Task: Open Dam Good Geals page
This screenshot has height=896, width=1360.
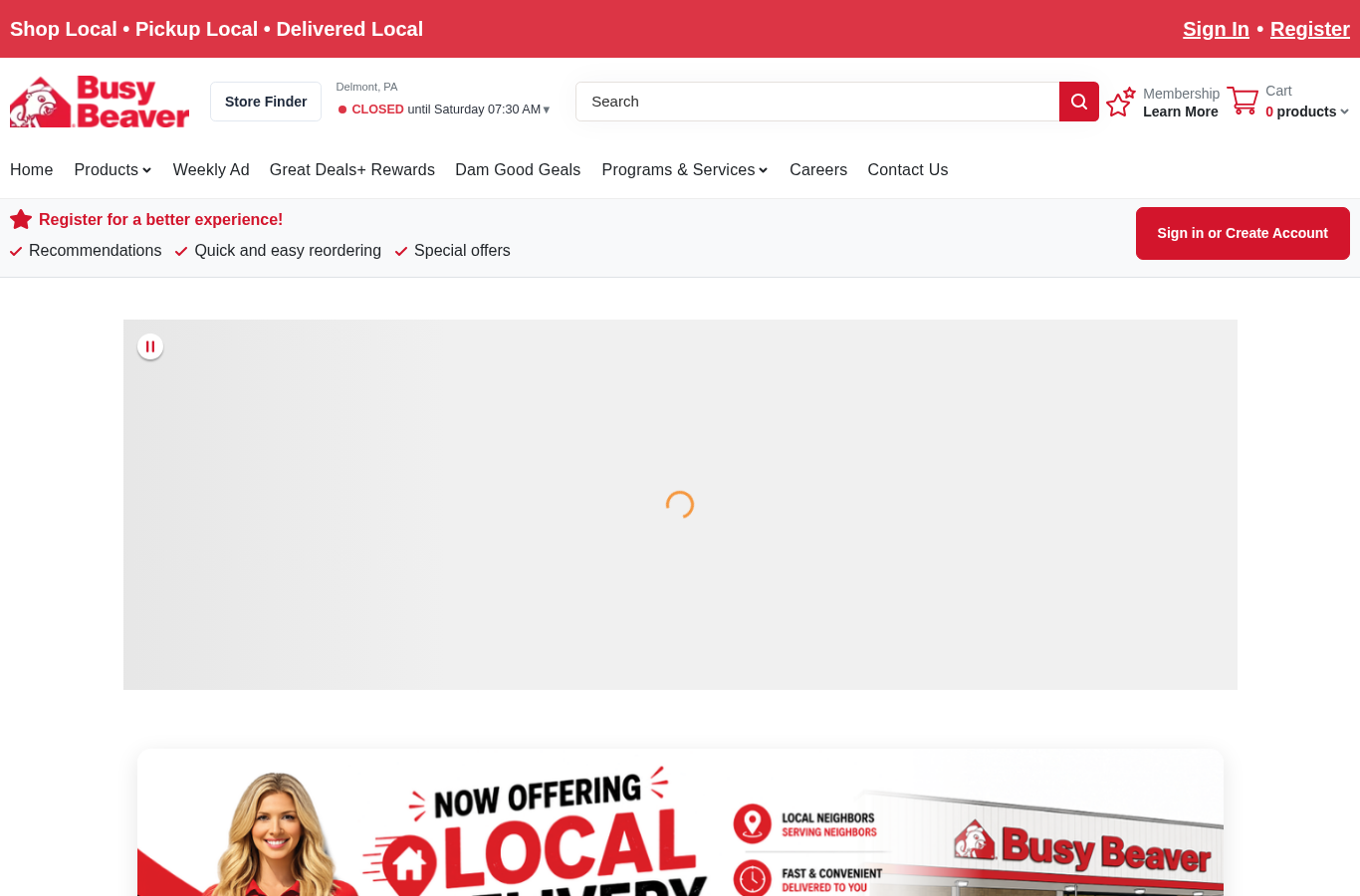Action: pos(518,169)
